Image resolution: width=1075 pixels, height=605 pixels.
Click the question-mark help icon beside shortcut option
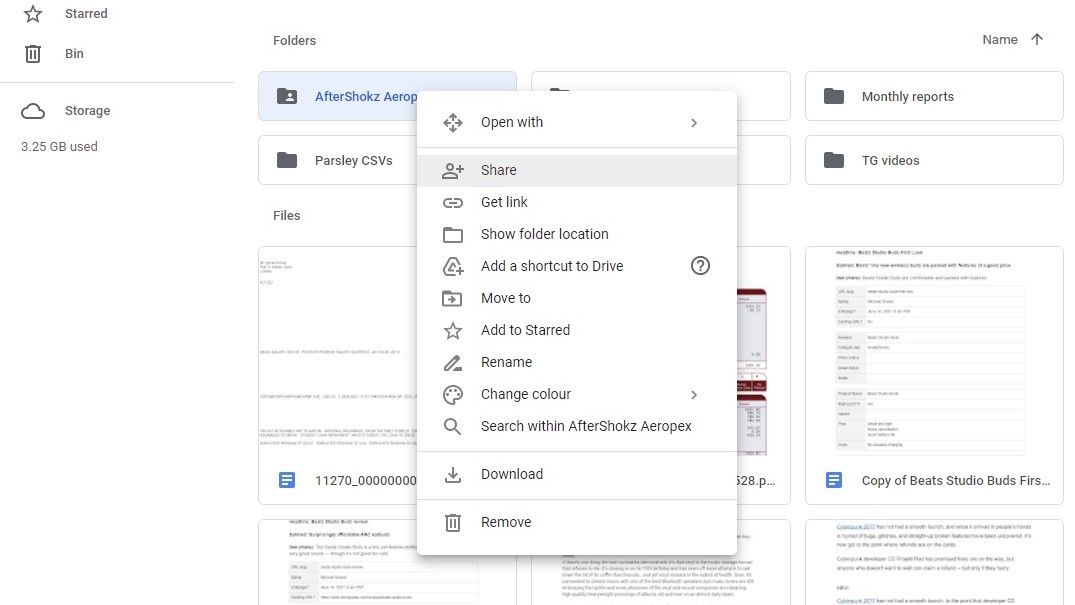pyautogui.click(x=700, y=266)
